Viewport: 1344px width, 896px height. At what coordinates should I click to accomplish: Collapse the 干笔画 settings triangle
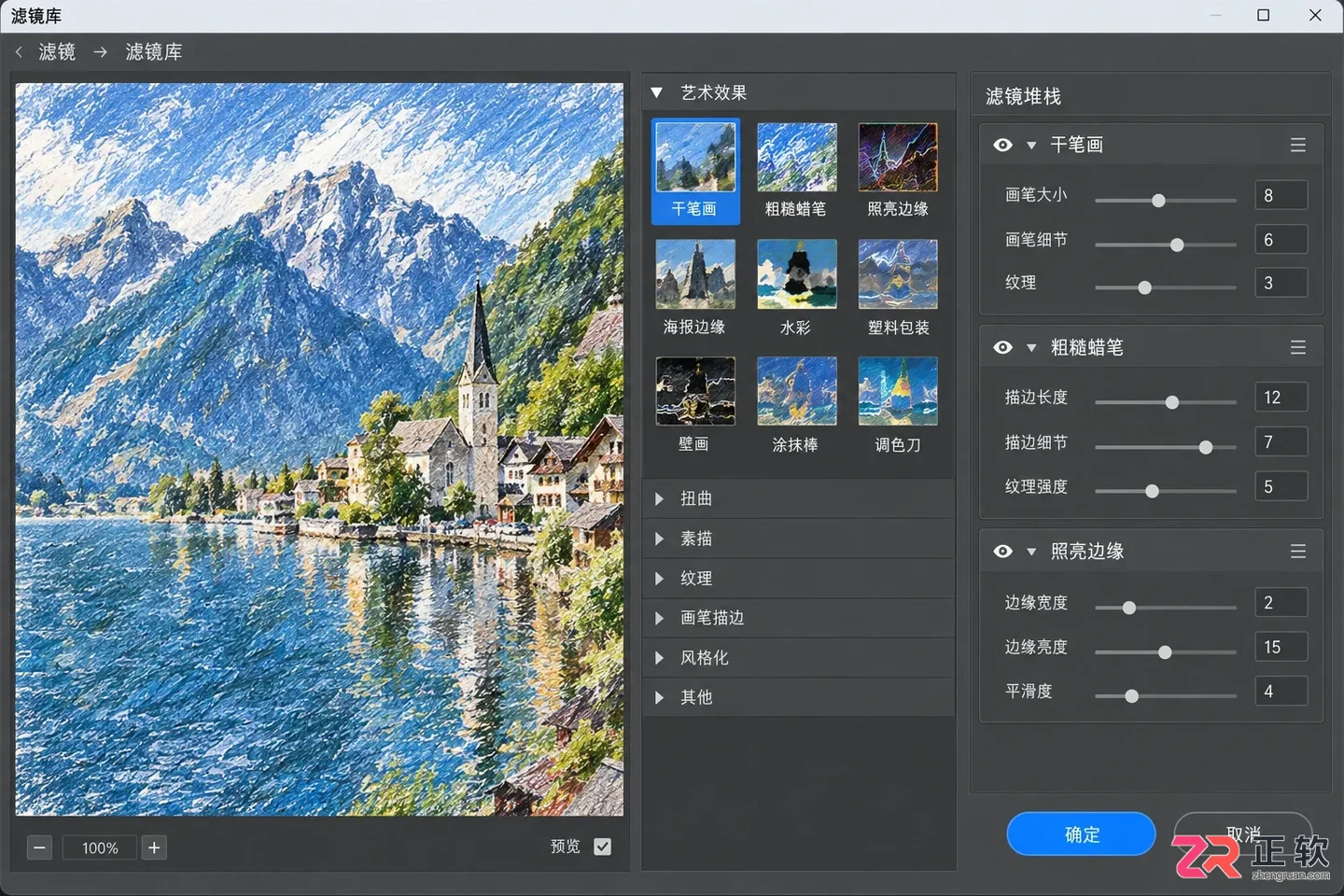coord(1031,146)
